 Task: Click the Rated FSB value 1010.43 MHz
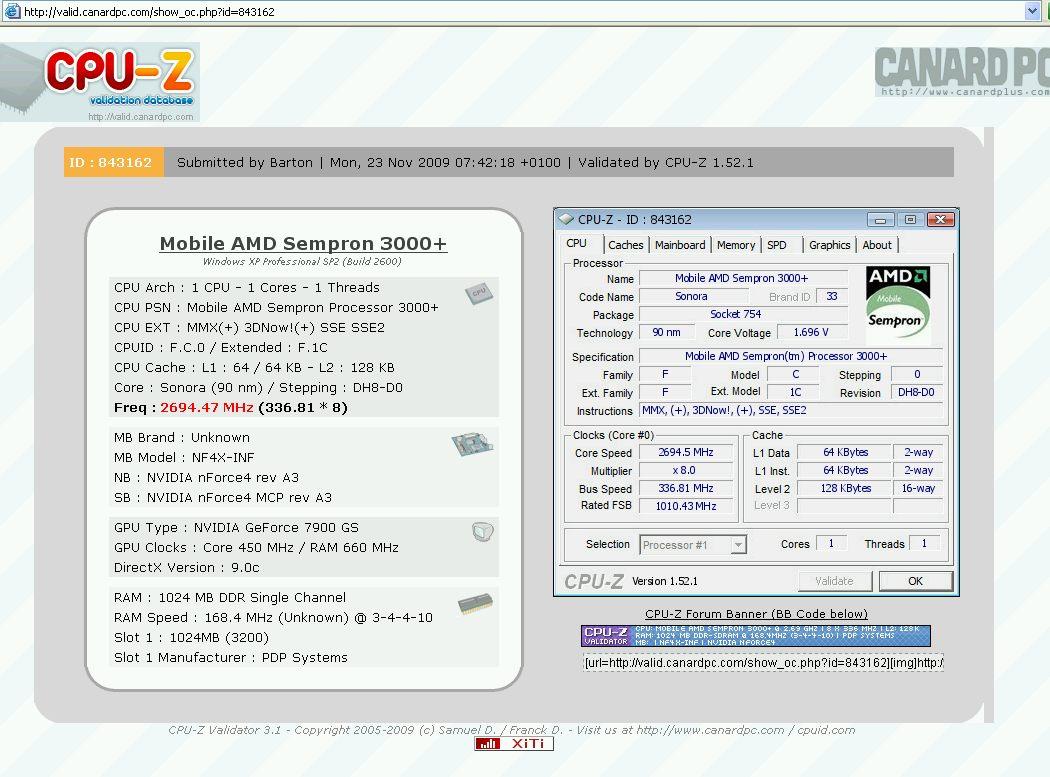click(686, 506)
